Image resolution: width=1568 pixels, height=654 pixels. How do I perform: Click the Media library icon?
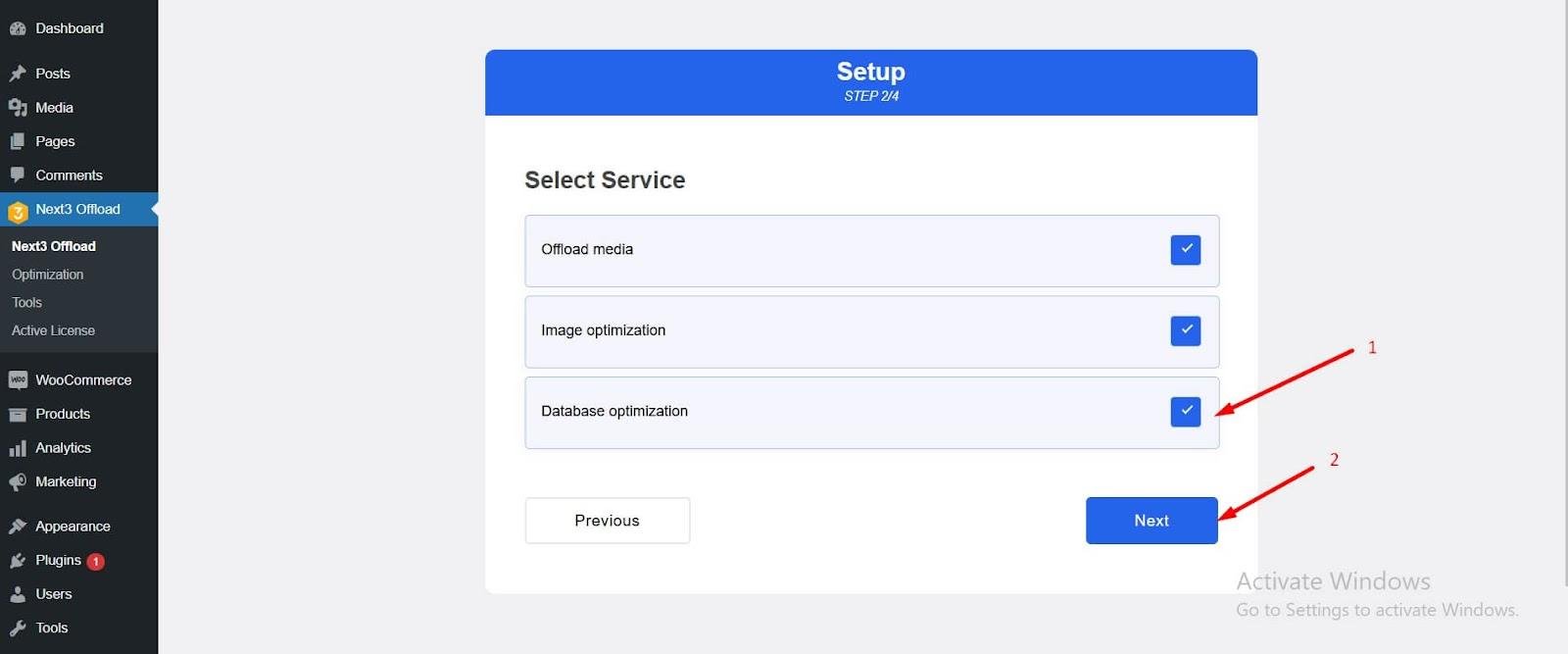tap(18, 108)
